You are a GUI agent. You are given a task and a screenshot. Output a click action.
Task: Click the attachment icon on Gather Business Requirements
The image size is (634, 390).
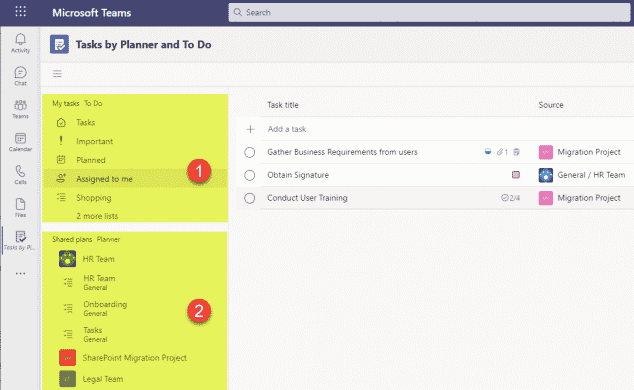(x=502, y=152)
